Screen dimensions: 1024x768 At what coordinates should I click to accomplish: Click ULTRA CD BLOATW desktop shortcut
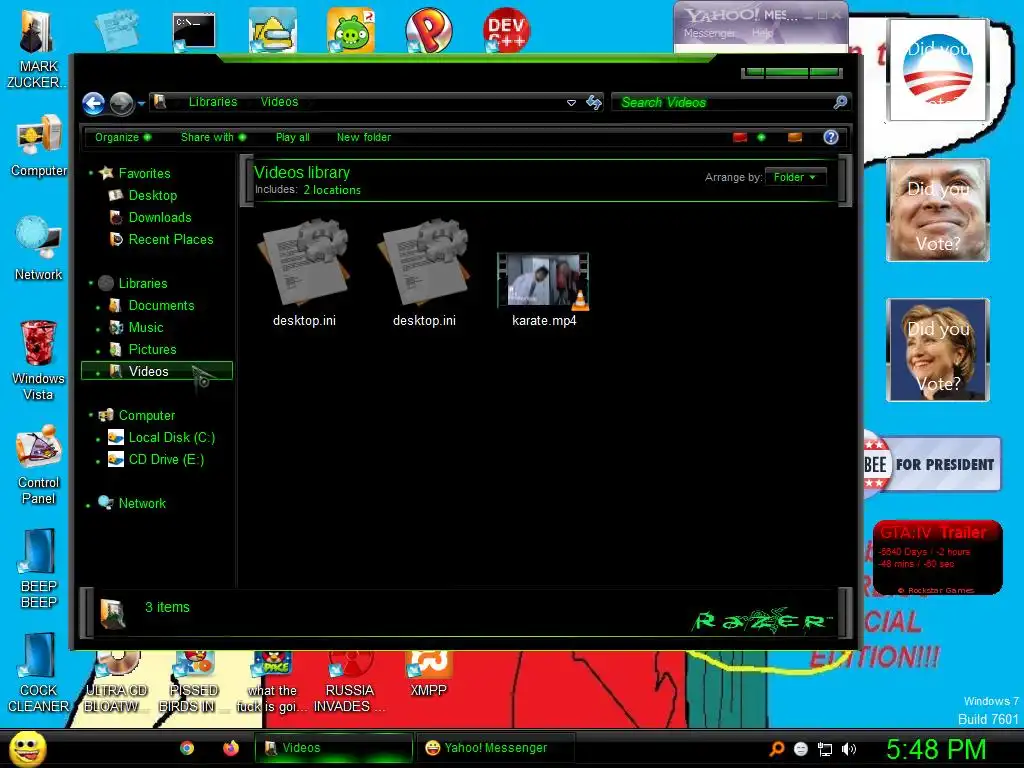pos(116,682)
